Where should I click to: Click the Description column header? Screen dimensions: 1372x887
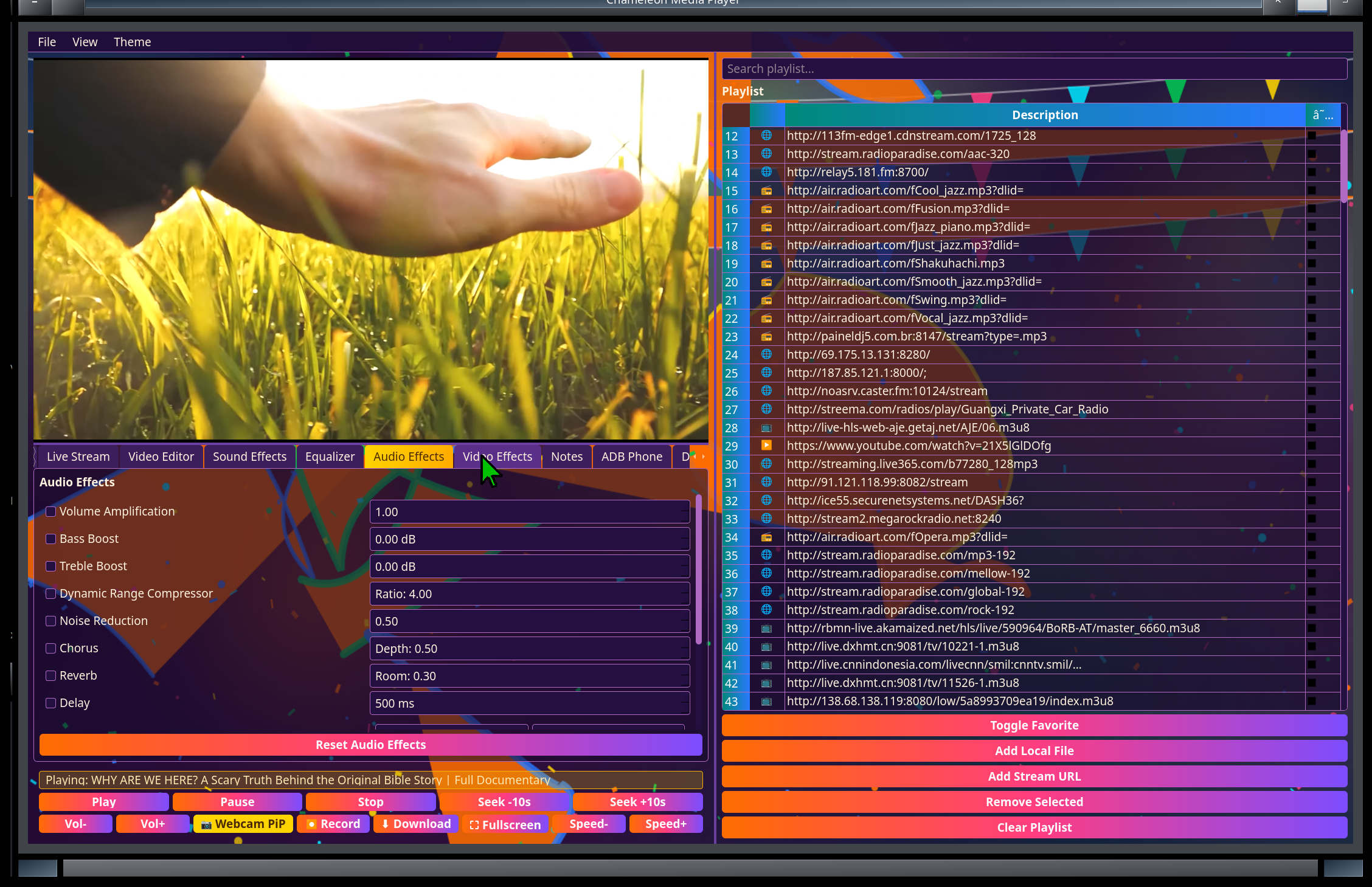tap(1045, 115)
